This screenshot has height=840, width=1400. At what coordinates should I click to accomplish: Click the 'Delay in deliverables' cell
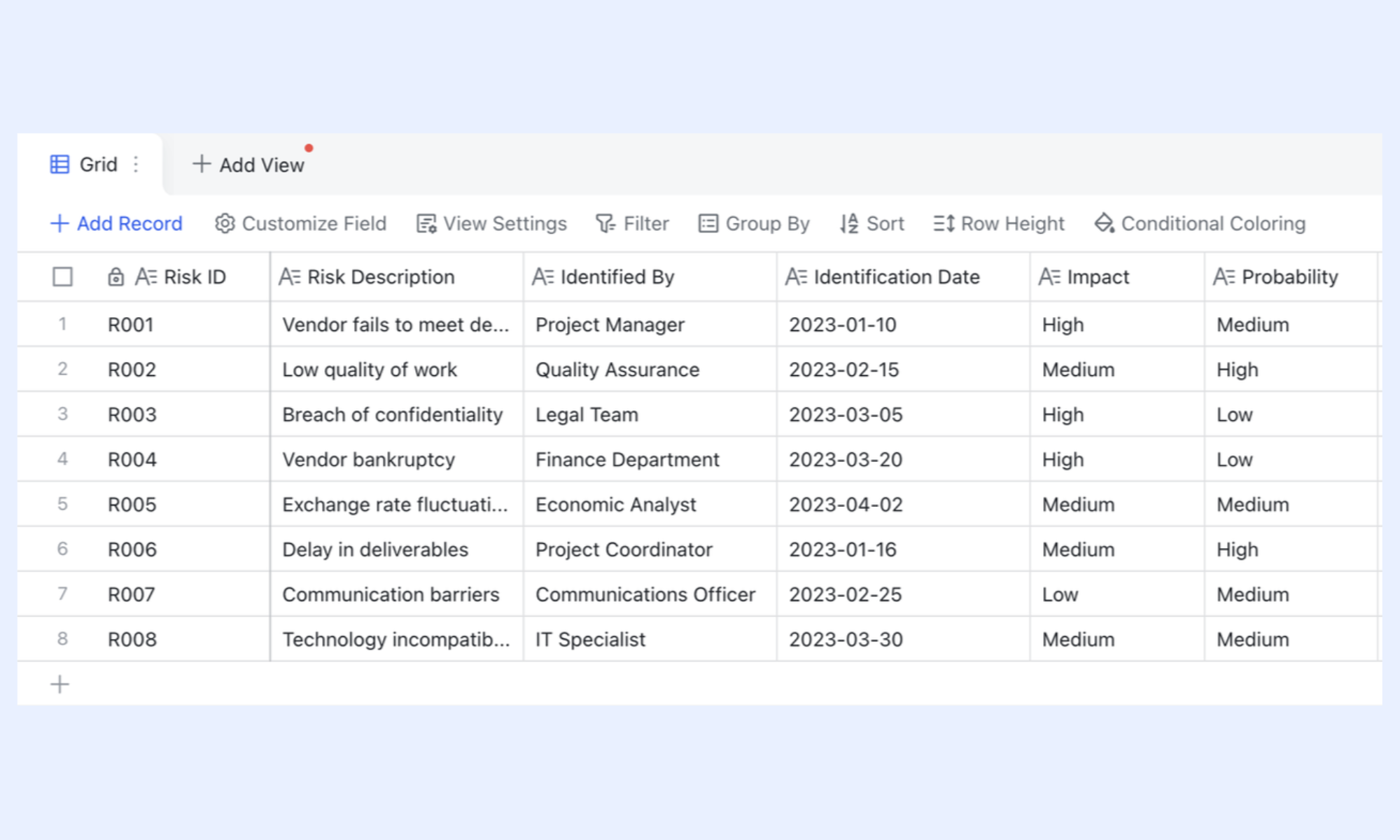click(x=397, y=549)
